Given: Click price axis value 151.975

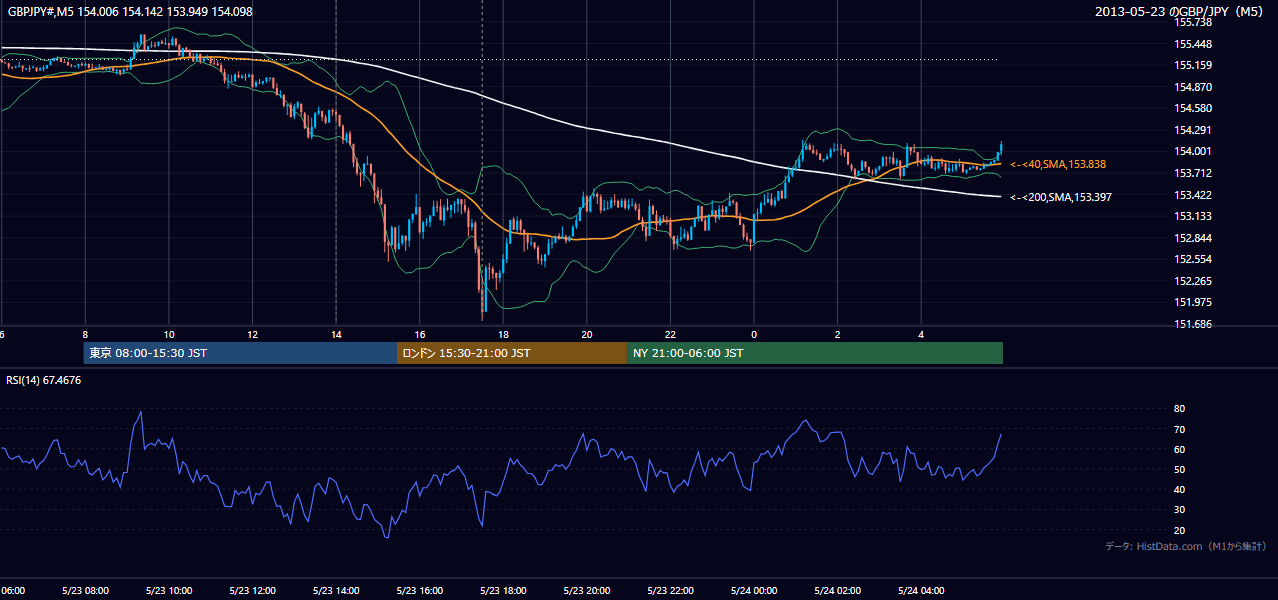Looking at the screenshot, I should coord(1192,302).
